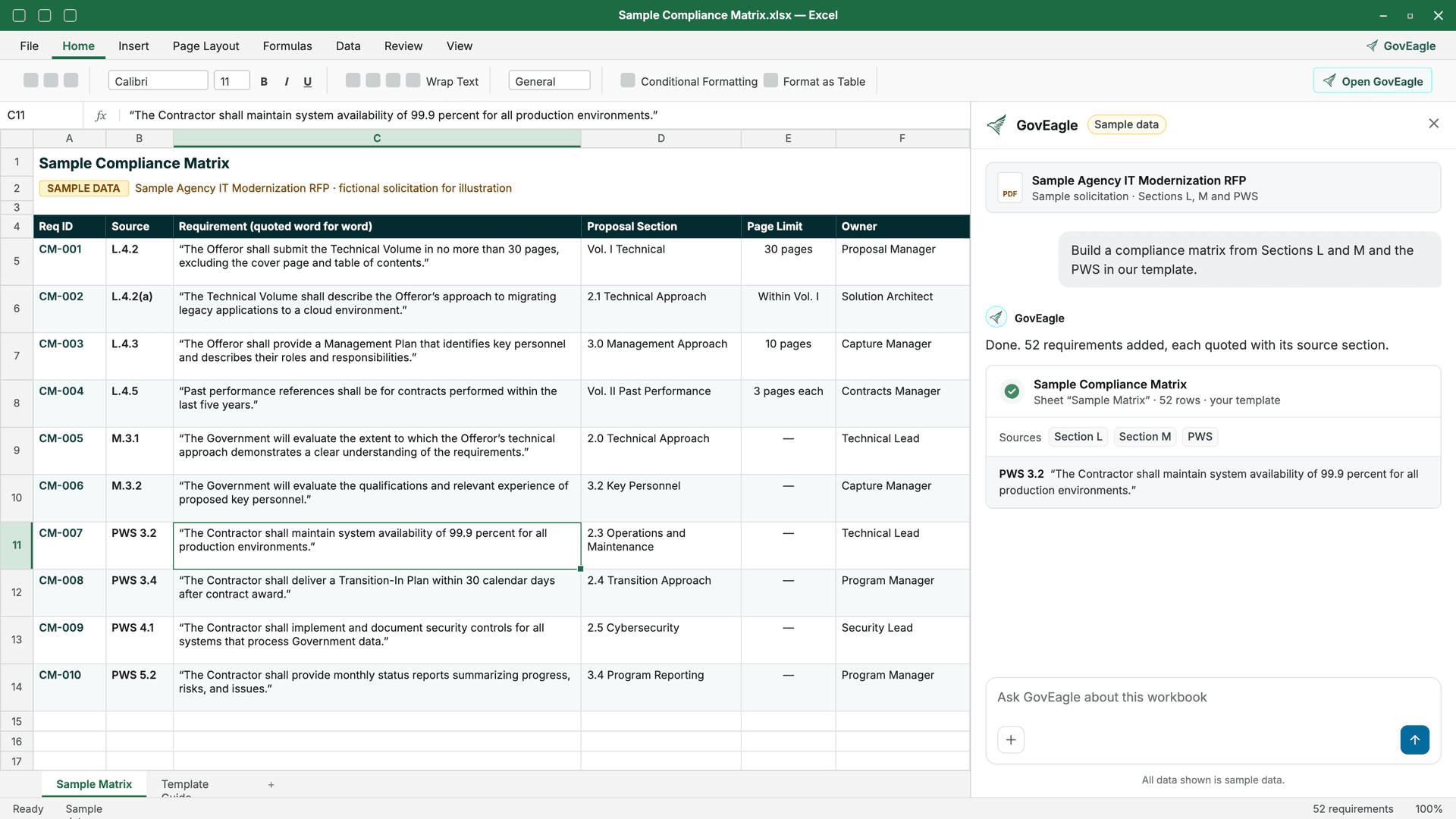This screenshot has height=819, width=1456.
Task: Select column D header
Action: pos(661,138)
